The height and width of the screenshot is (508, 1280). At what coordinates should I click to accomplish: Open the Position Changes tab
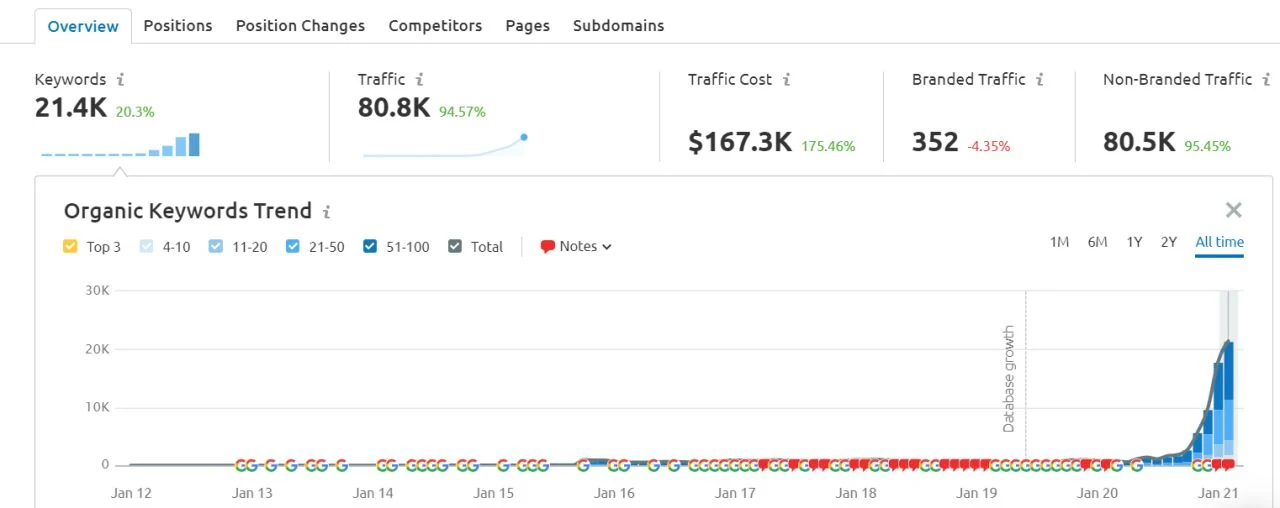(x=300, y=26)
